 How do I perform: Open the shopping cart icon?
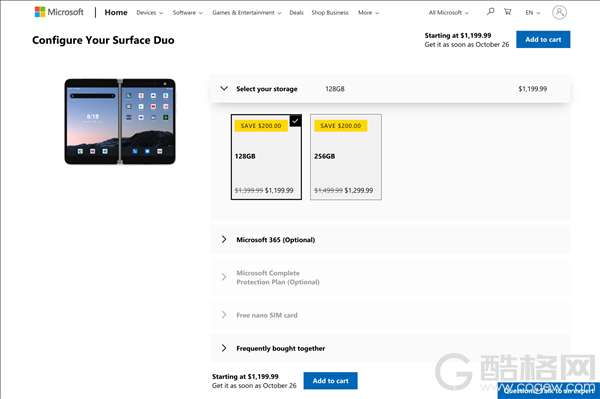click(x=508, y=12)
